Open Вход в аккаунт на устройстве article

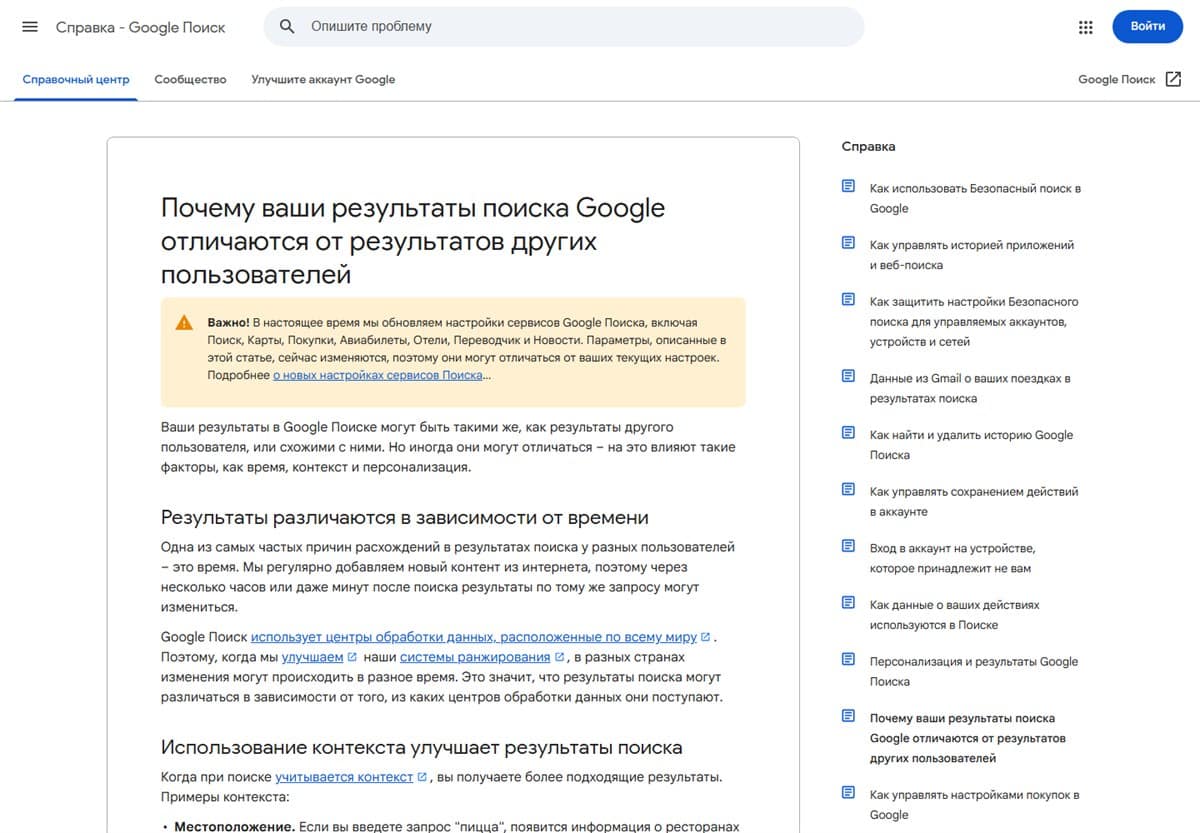tap(952, 558)
